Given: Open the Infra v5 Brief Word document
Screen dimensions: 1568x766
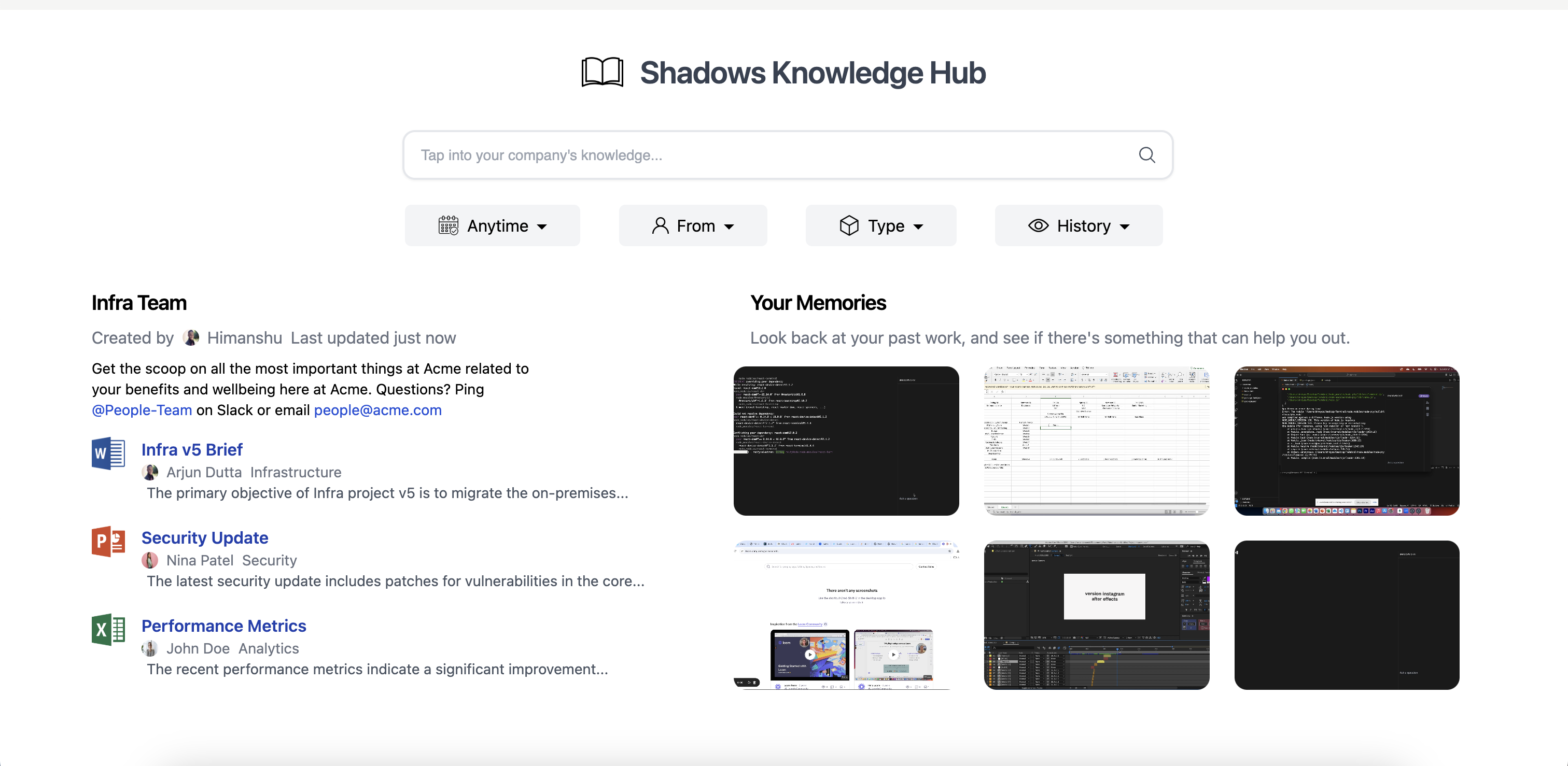Looking at the screenshot, I should tap(192, 449).
